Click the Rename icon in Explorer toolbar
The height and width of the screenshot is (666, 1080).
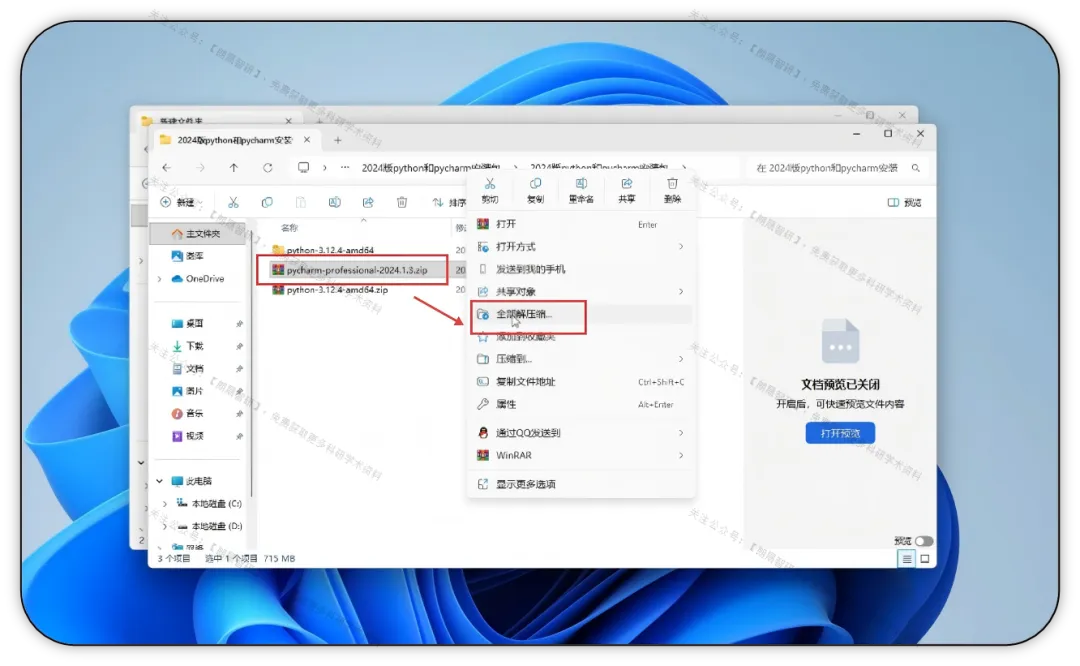pos(334,202)
